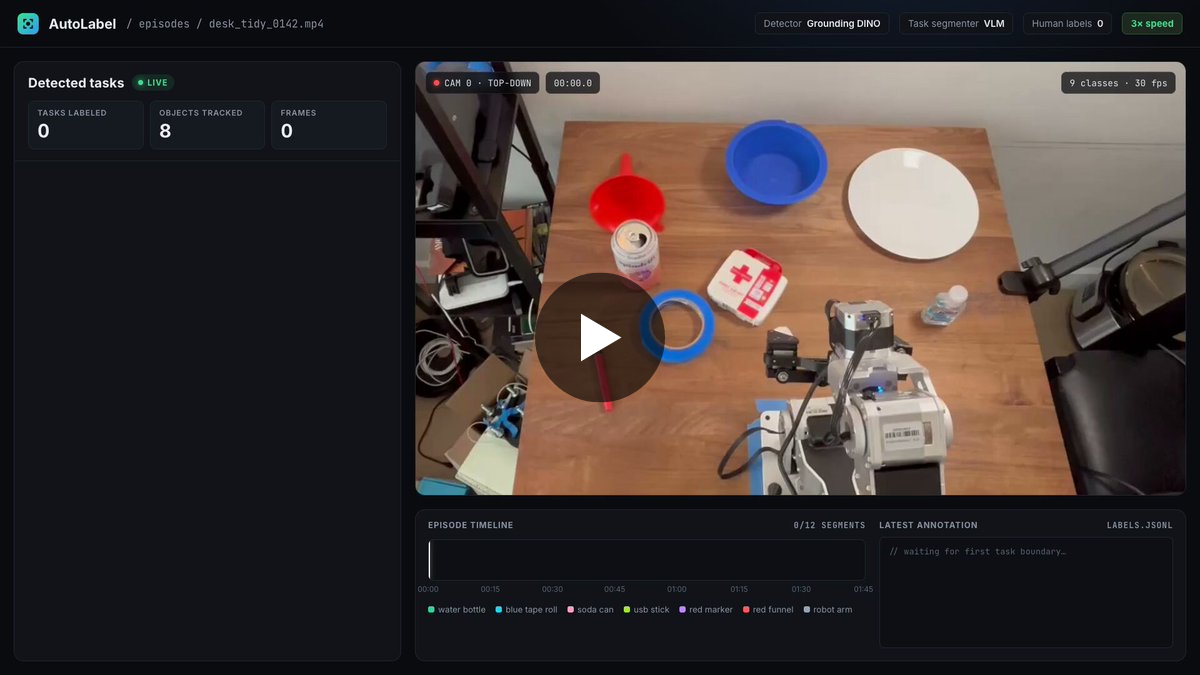Change the 3× speed setting
1200x675 pixels.
click(x=1152, y=24)
